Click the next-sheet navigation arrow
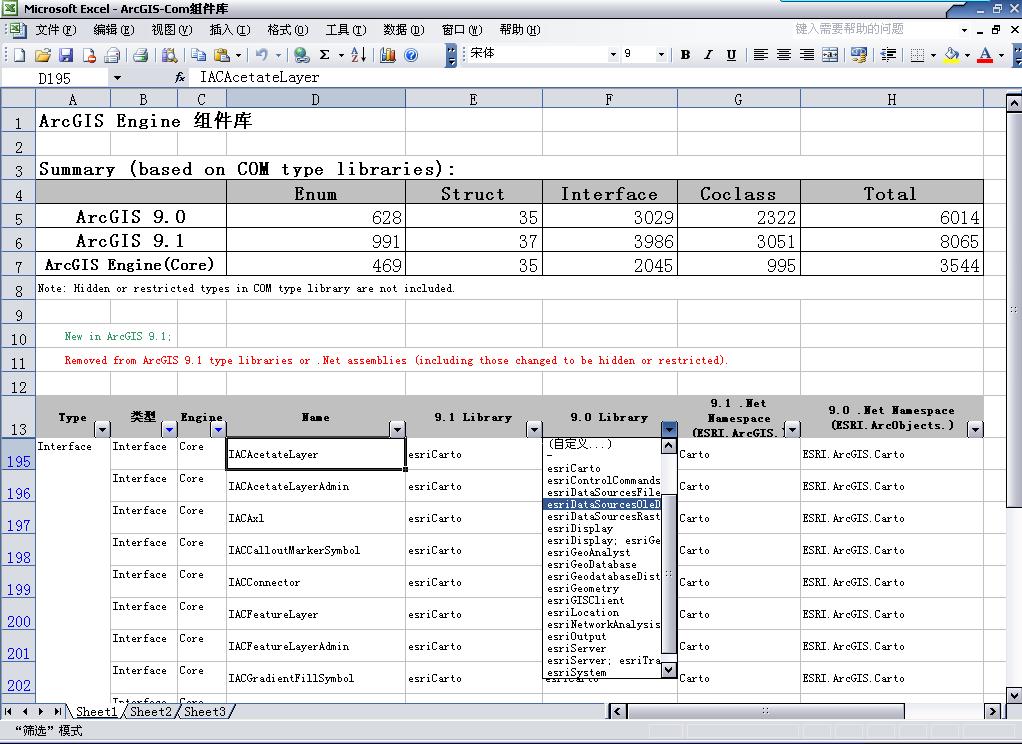The height and width of the screenshot is (744, 1022). pyautogui.click(x=40, y=711)
